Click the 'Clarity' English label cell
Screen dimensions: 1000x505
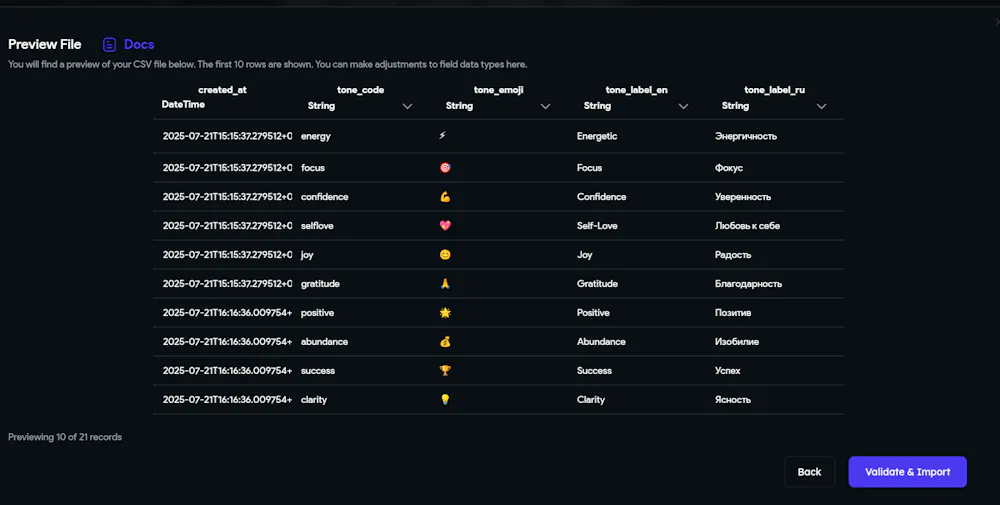pos(591,400)
